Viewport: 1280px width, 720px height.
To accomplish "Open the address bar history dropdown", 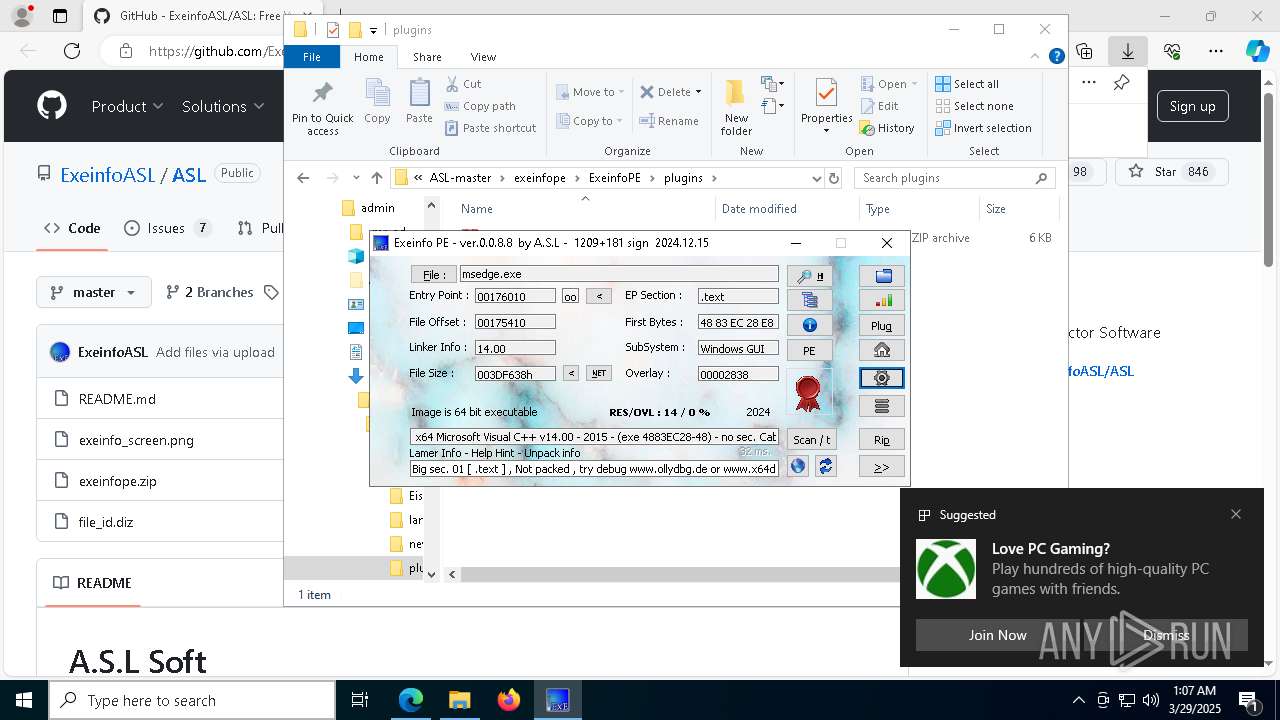I will pyautogui.click(x=817, y=178).
